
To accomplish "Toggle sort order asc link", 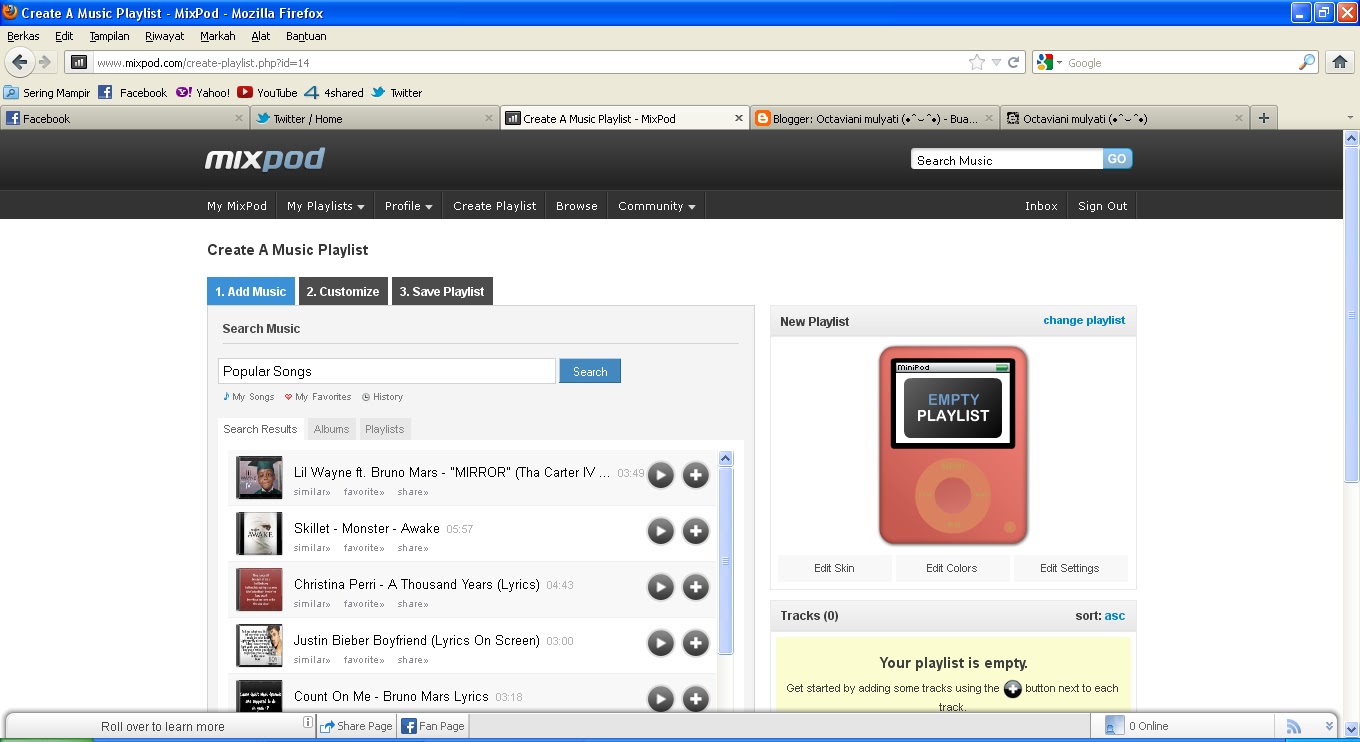I will click(1115, 616).
